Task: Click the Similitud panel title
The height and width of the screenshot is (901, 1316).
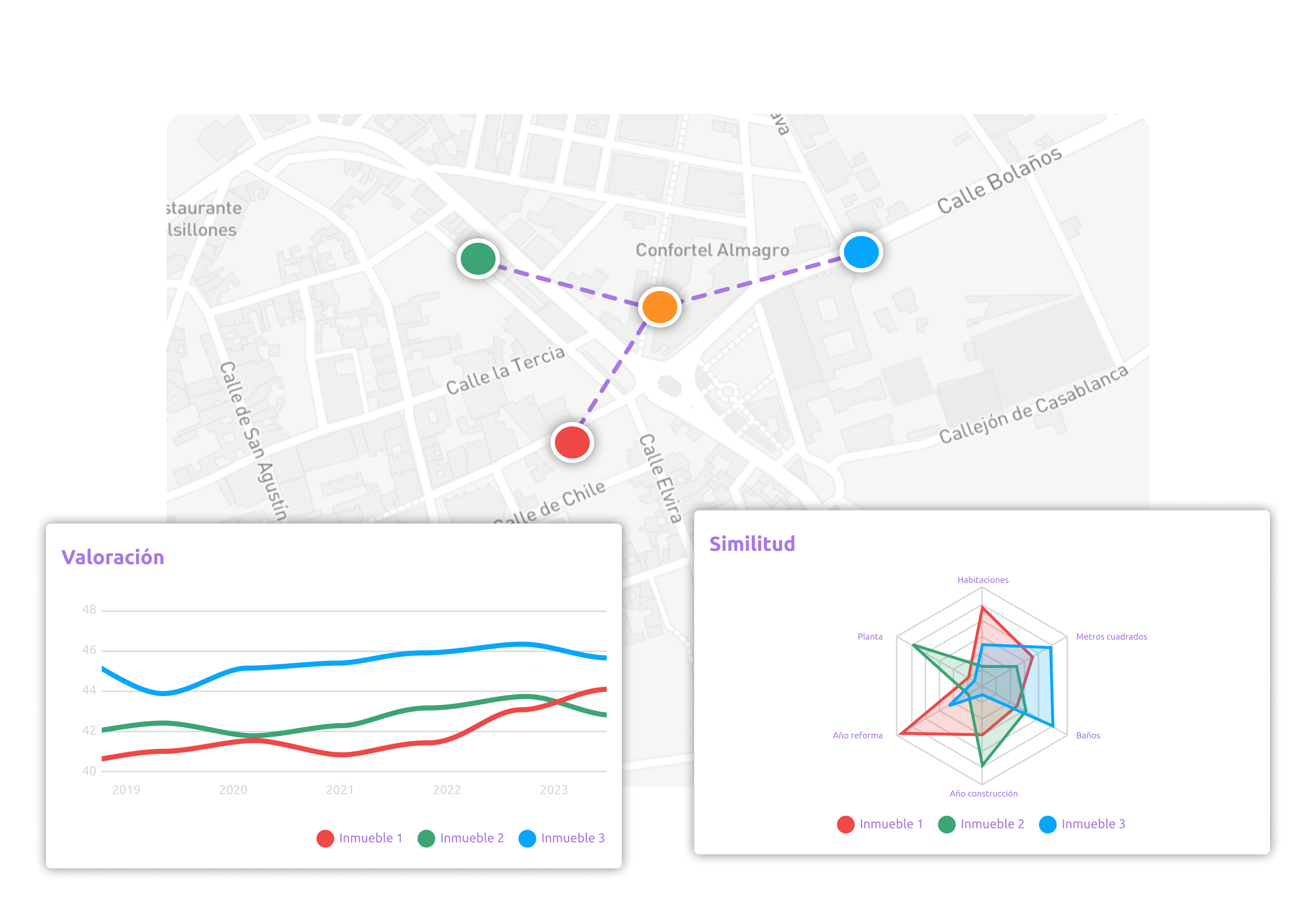Action: pyautogui.click(x=752, y=544)
